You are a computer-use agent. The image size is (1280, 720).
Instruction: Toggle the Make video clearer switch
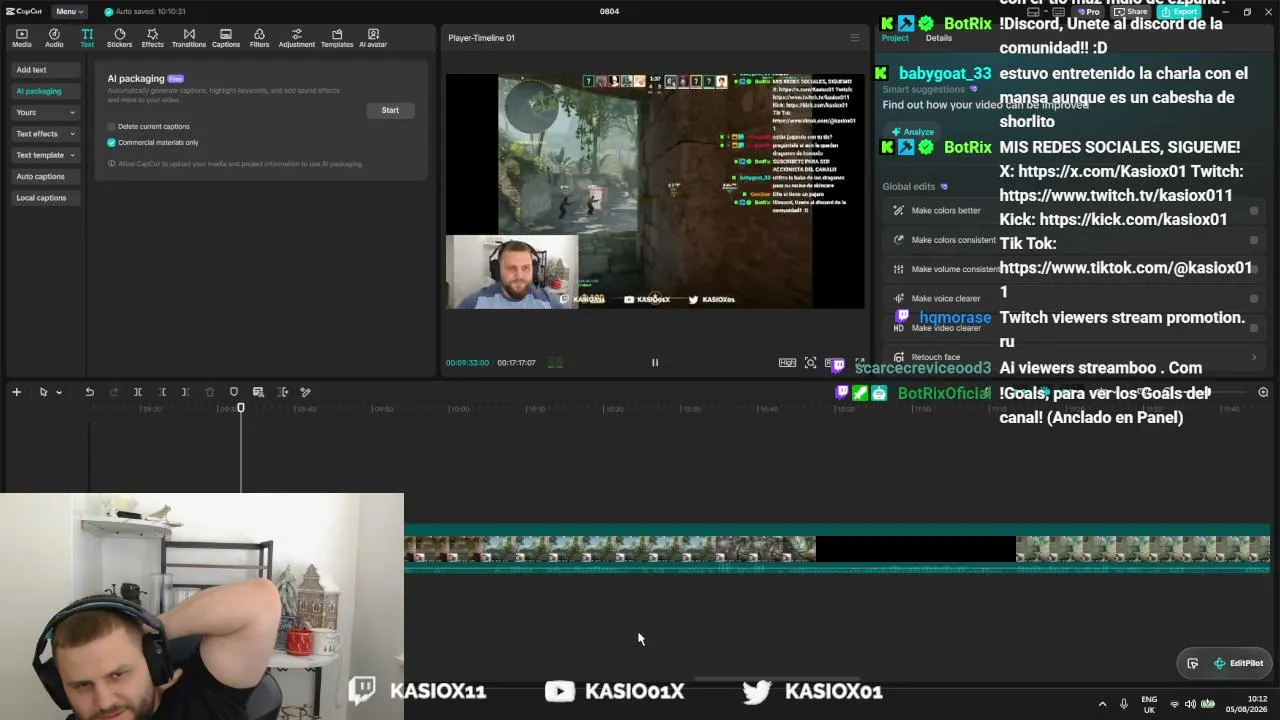[1254, 328]
